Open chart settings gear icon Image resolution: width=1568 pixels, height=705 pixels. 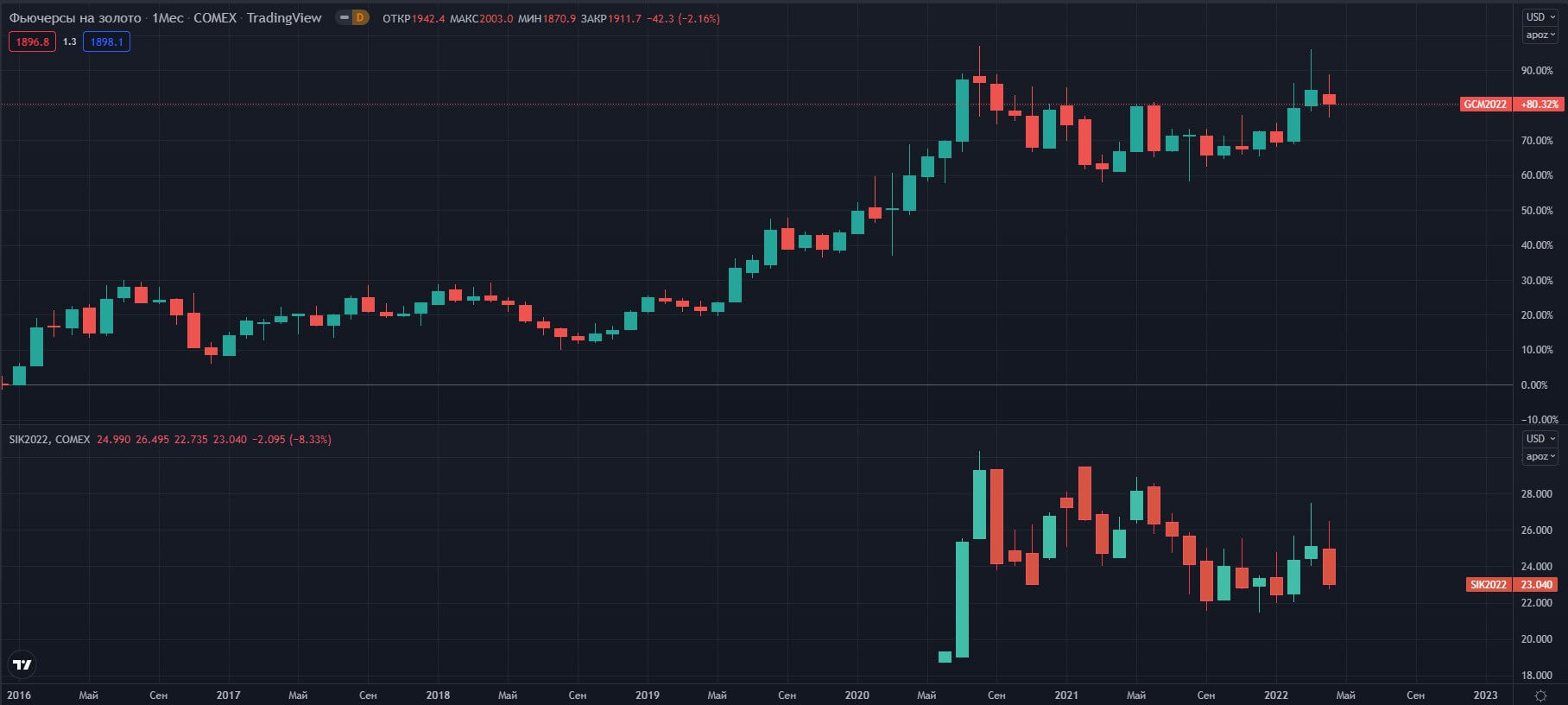tap(1540, 695)
